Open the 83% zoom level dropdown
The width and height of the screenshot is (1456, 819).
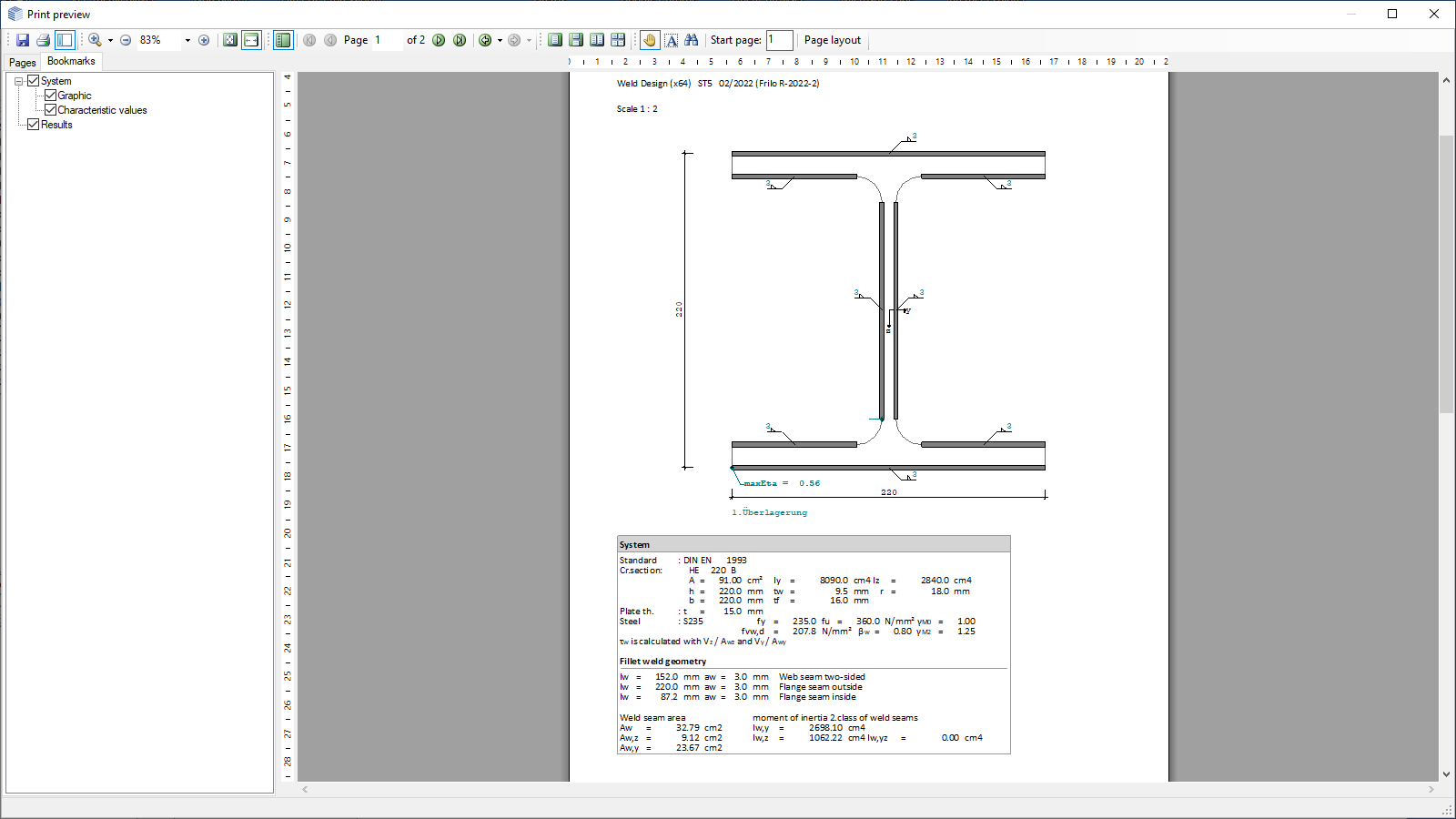[187, 40]
